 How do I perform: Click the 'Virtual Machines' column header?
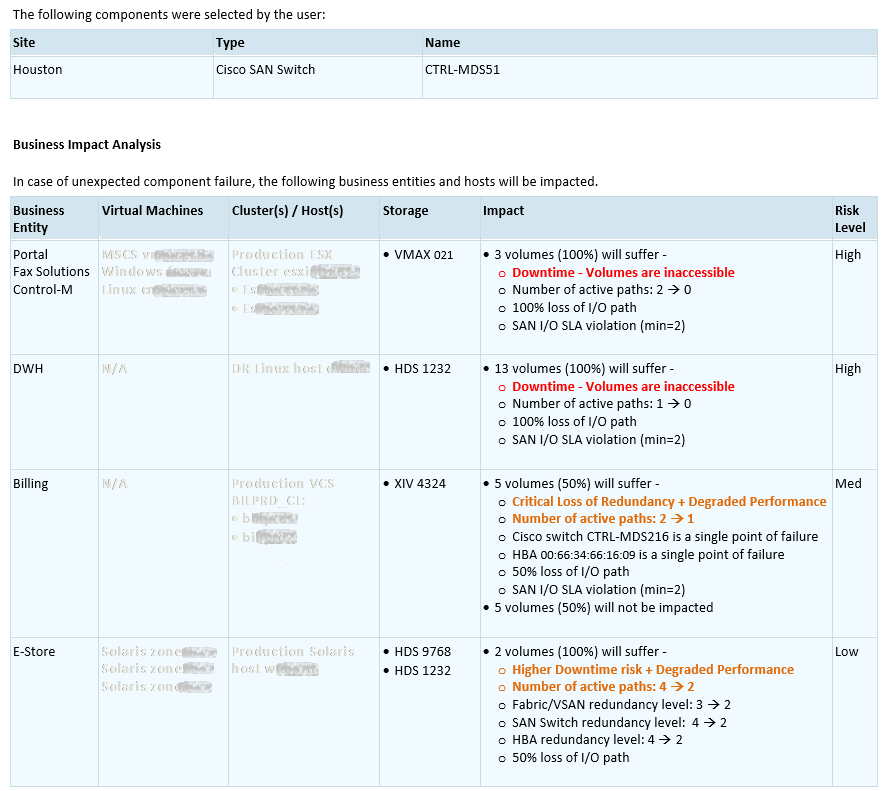[153, 210]
